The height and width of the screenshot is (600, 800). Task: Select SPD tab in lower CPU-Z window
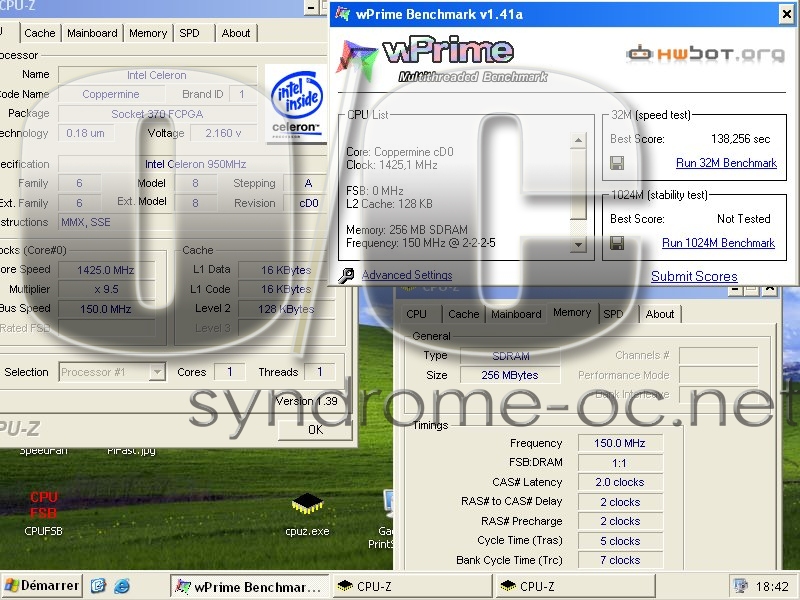[613, 314]
